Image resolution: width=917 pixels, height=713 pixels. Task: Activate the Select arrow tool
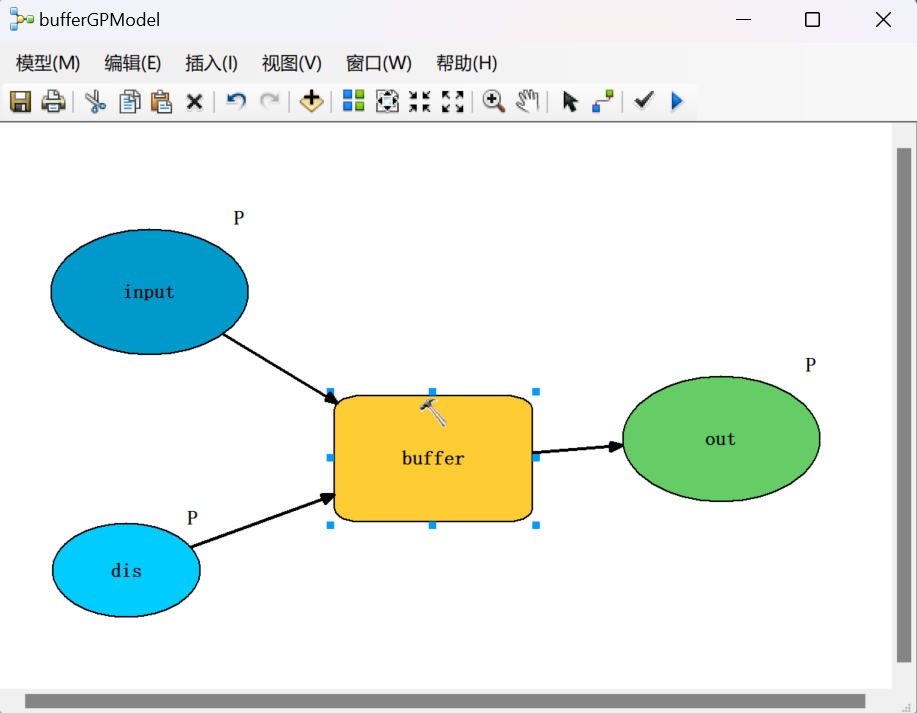tap(569, 101)
